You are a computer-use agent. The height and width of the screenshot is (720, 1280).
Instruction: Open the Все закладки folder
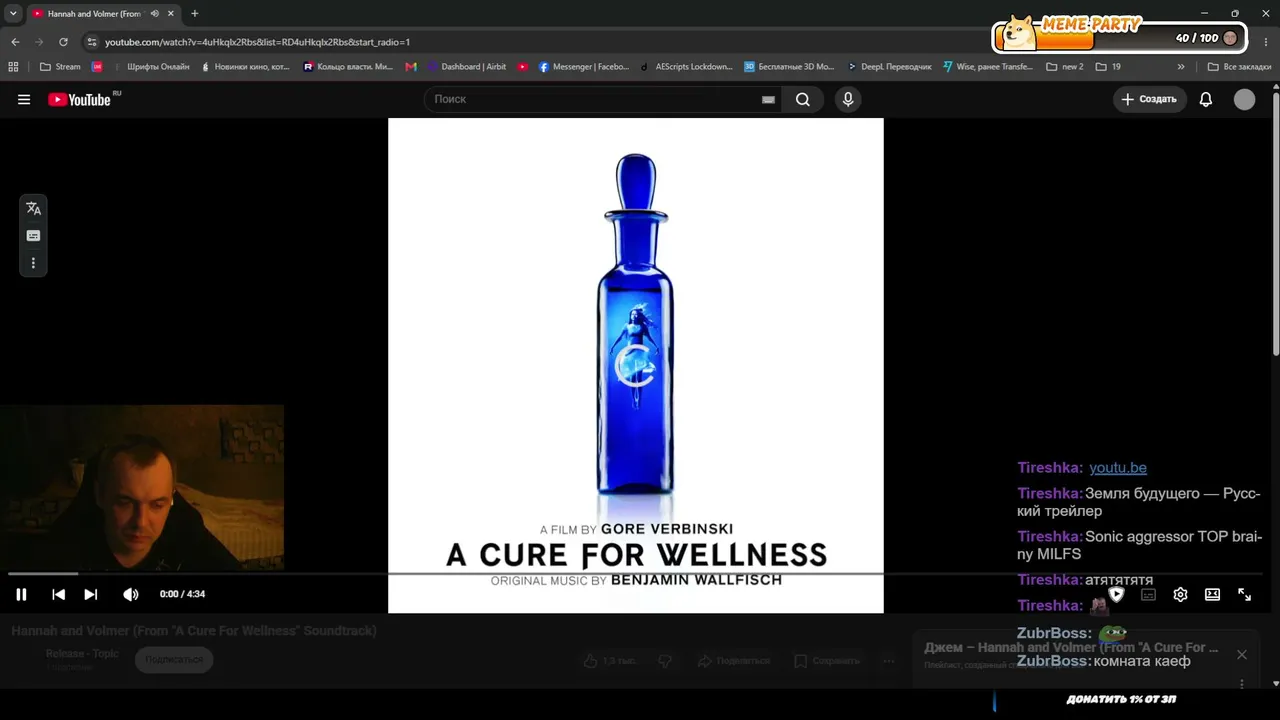pyautogui.click(x=1239, y=67)
